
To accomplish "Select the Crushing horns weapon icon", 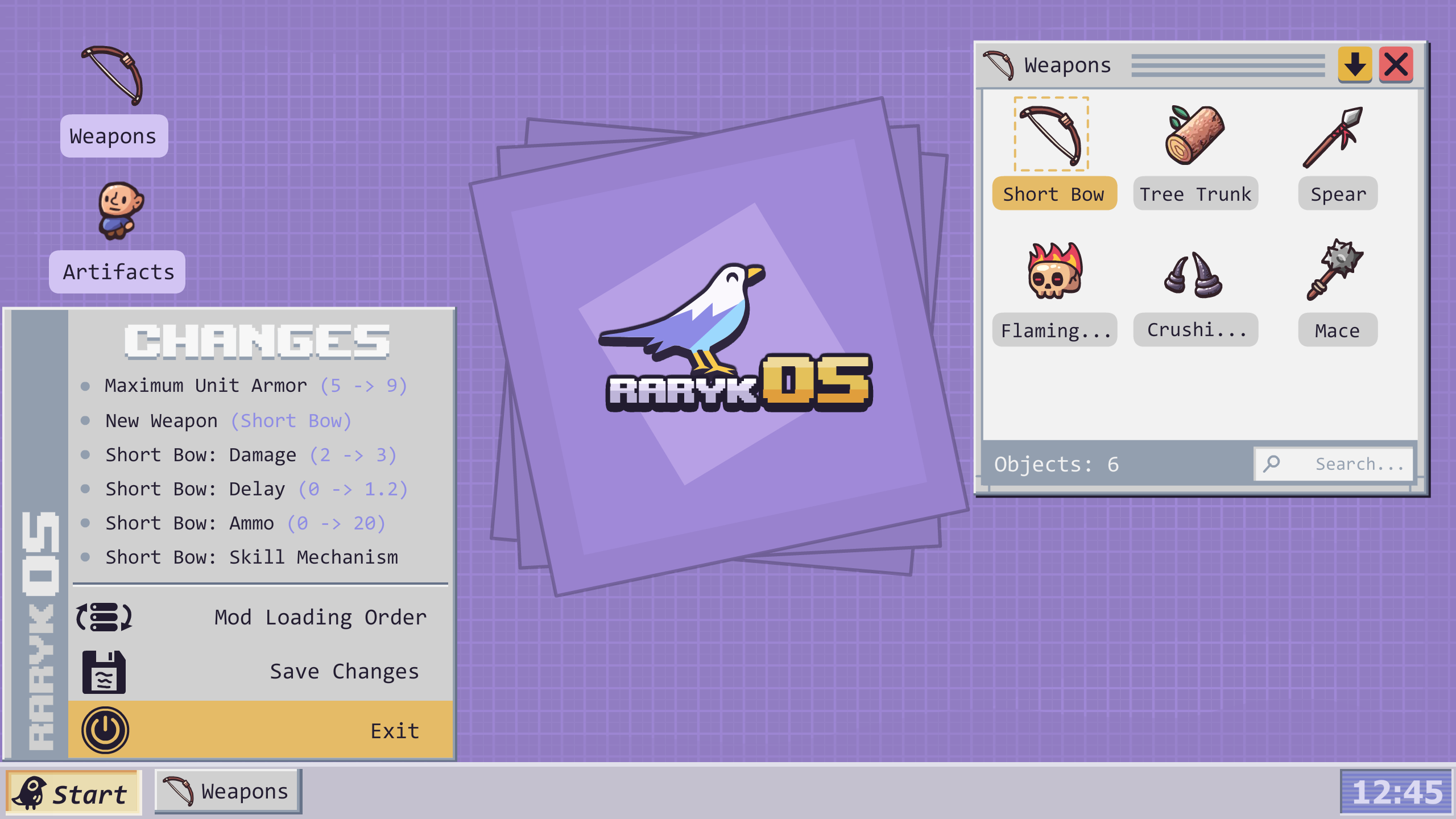I will (x=1194, y=274).
